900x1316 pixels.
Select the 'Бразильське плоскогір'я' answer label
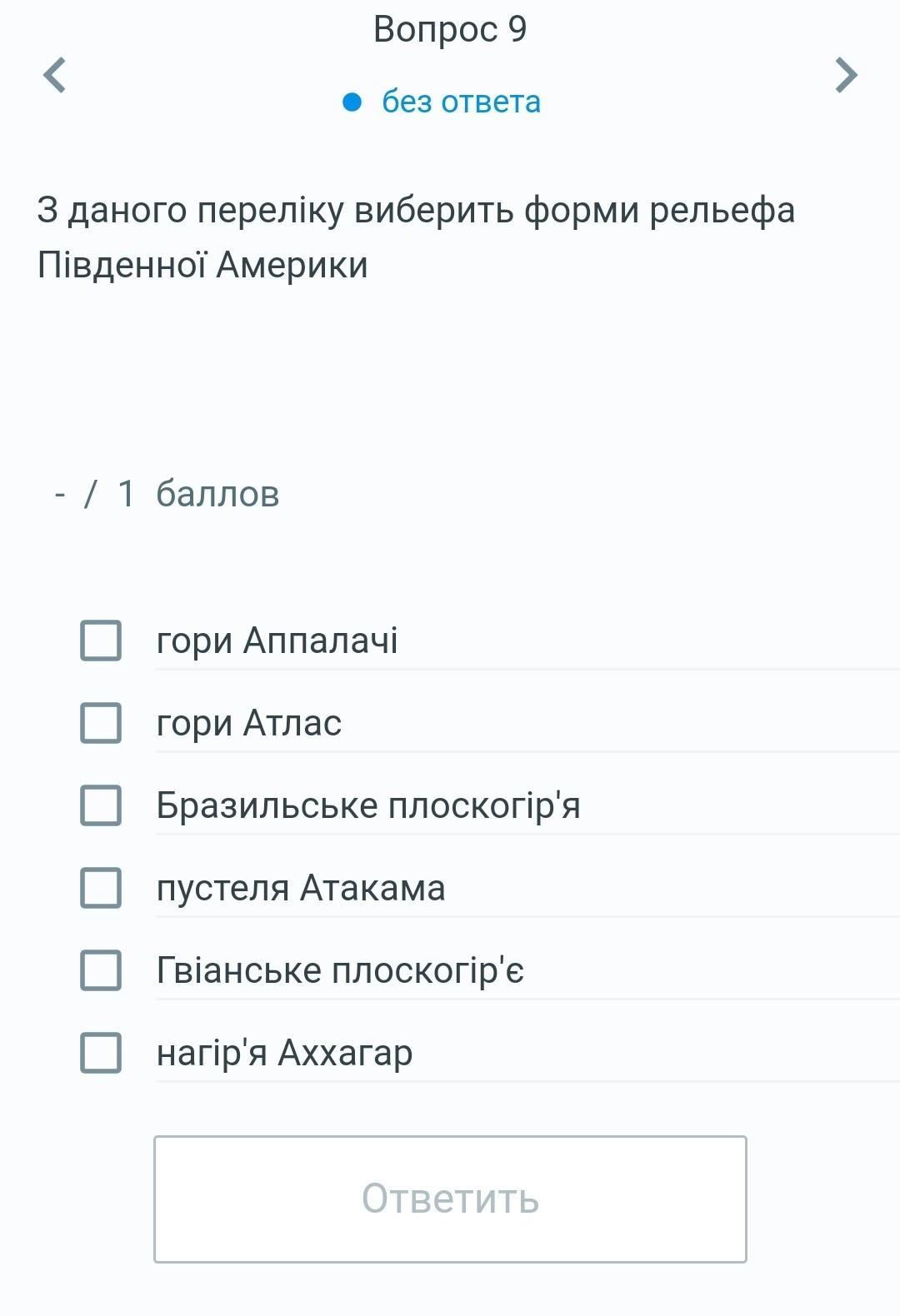tap(367, 805)
